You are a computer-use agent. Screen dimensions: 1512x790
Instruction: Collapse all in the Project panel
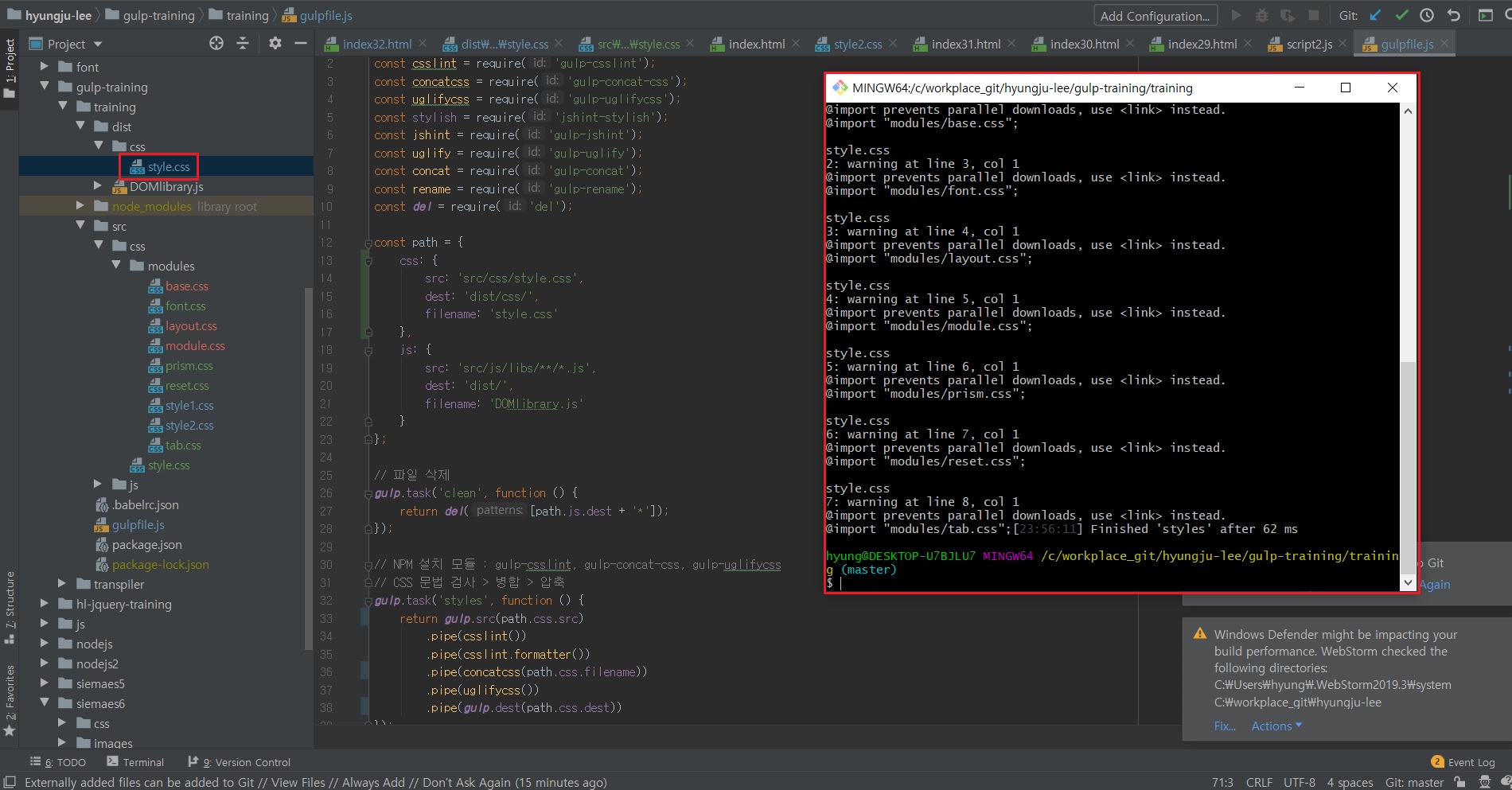point(243,44)
